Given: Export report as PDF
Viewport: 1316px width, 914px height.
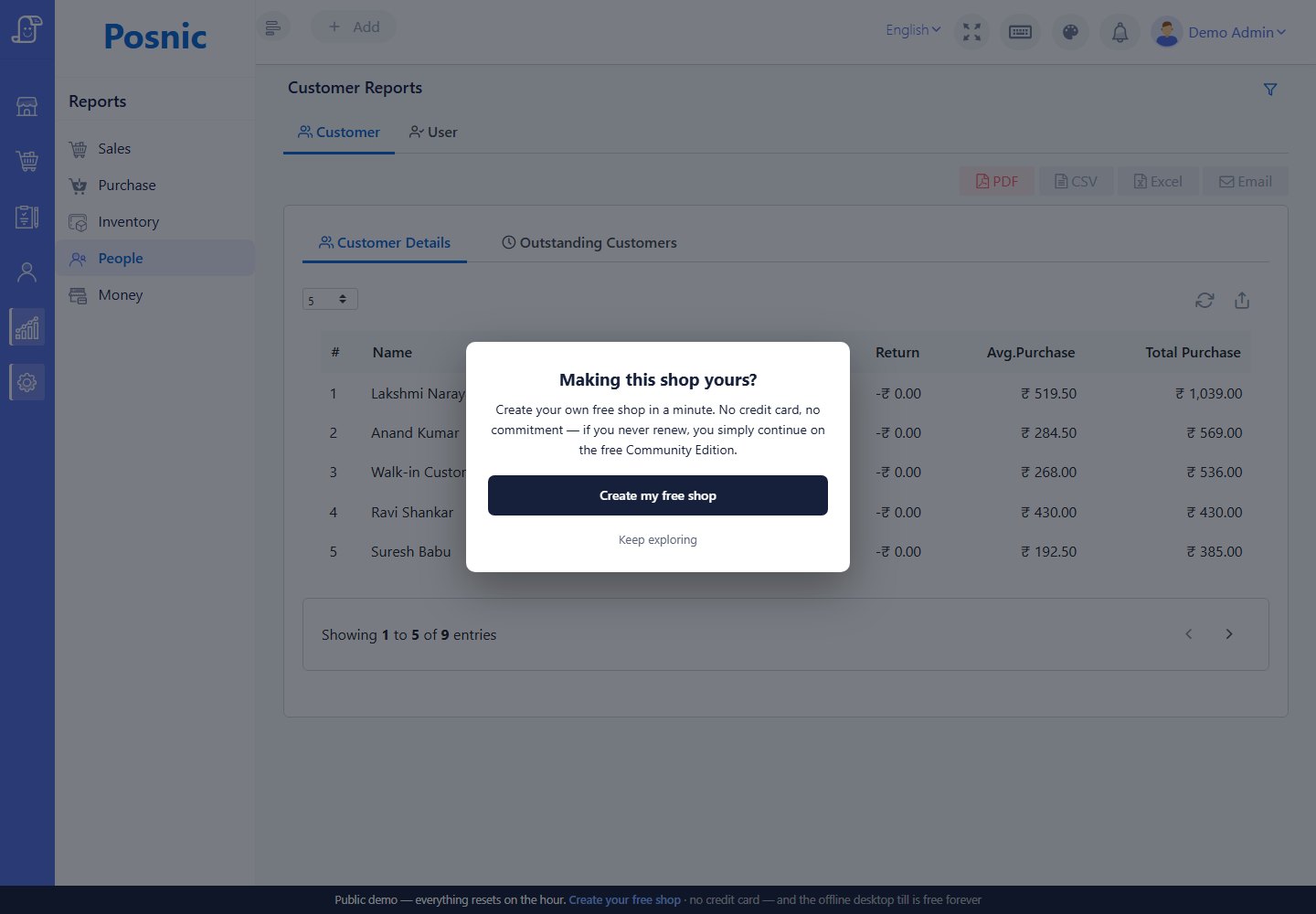Looking at the screenshot, I should tap(996, 181).
